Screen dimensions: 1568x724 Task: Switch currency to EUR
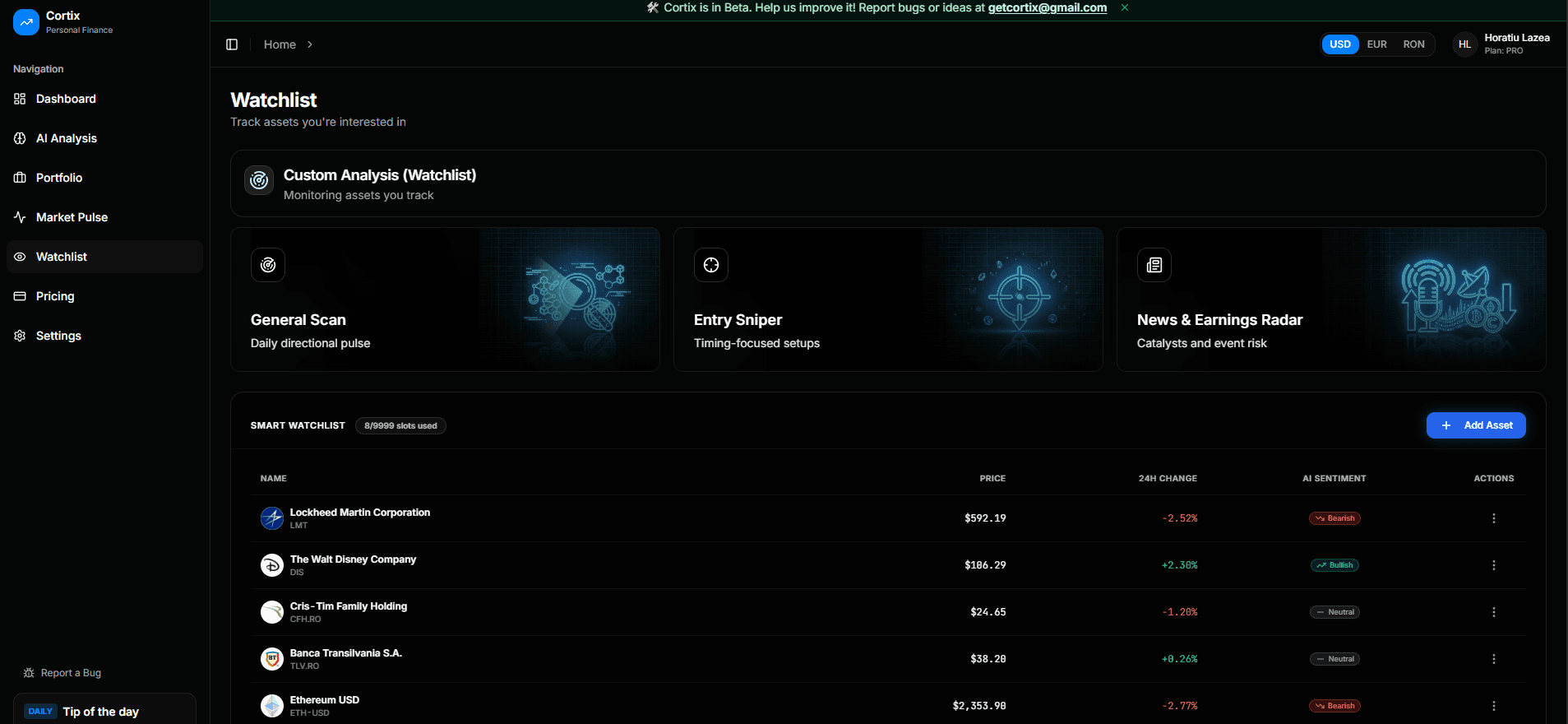pos(1376,44)
